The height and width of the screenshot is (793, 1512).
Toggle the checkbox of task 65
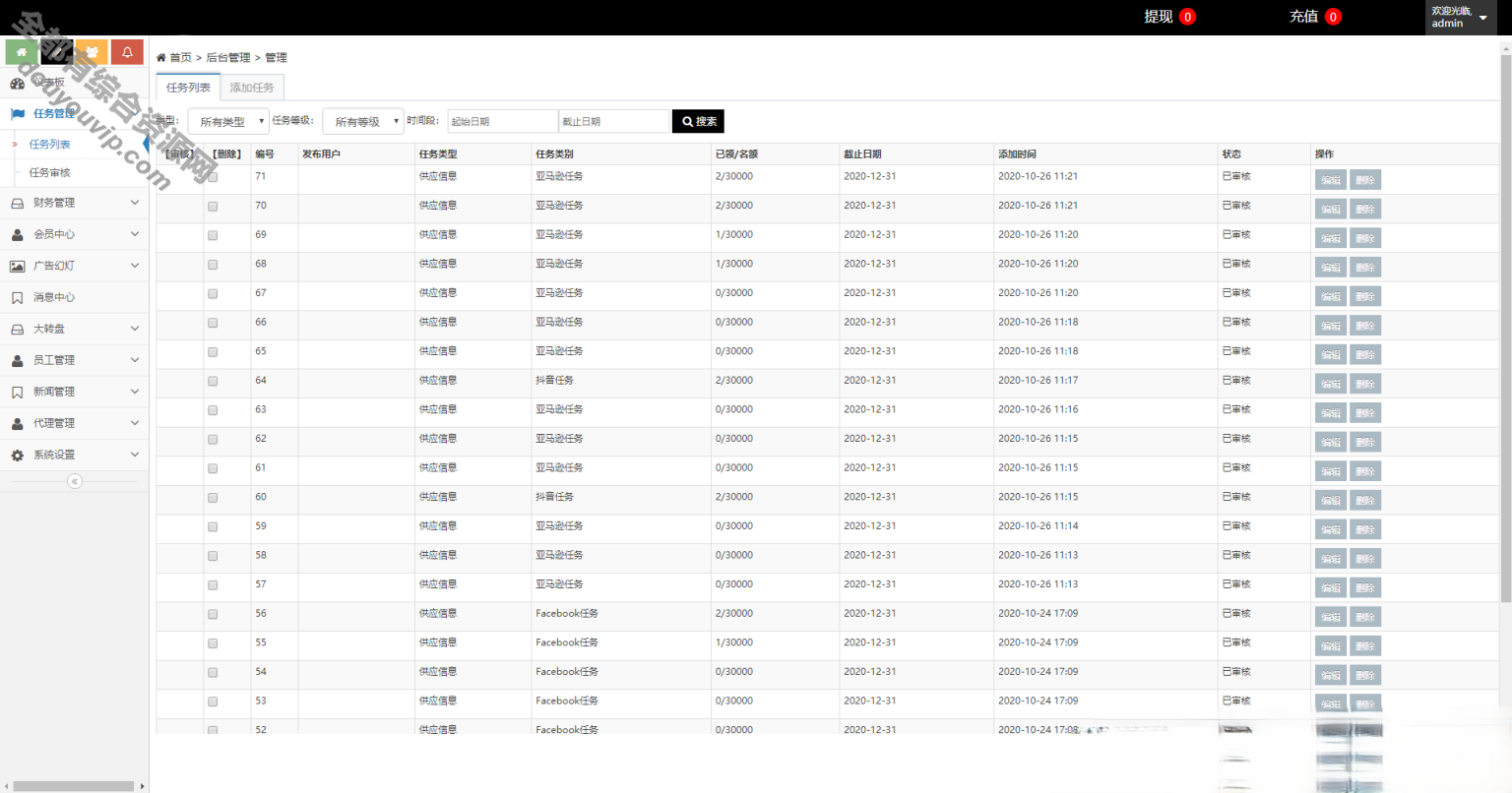click(x=213, y=352)
